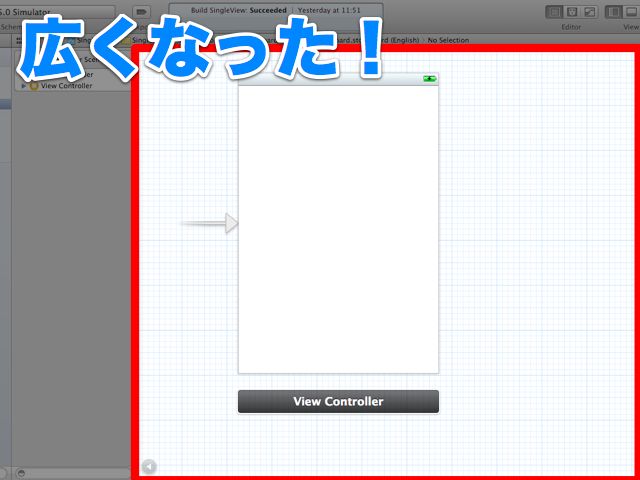
Task: Click the View Controller object icon
Action: click(x=34, y=86)
